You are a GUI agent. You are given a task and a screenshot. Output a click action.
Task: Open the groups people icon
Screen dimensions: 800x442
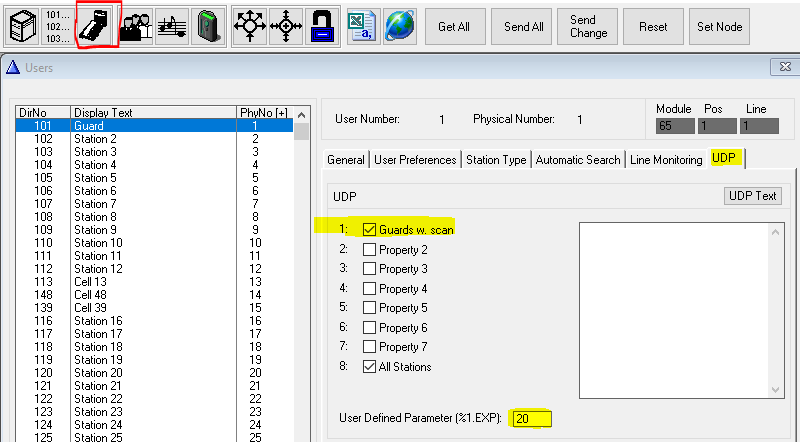136,26
